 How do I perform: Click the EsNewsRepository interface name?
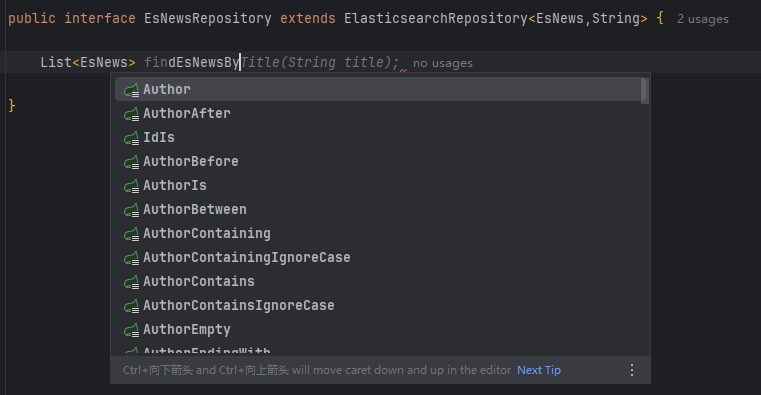(x=208, y=18)
